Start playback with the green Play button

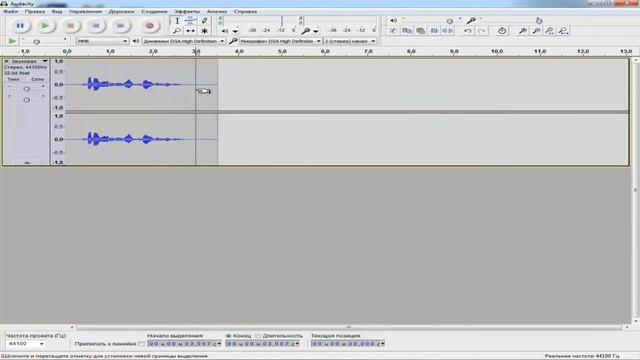point(45,26)
